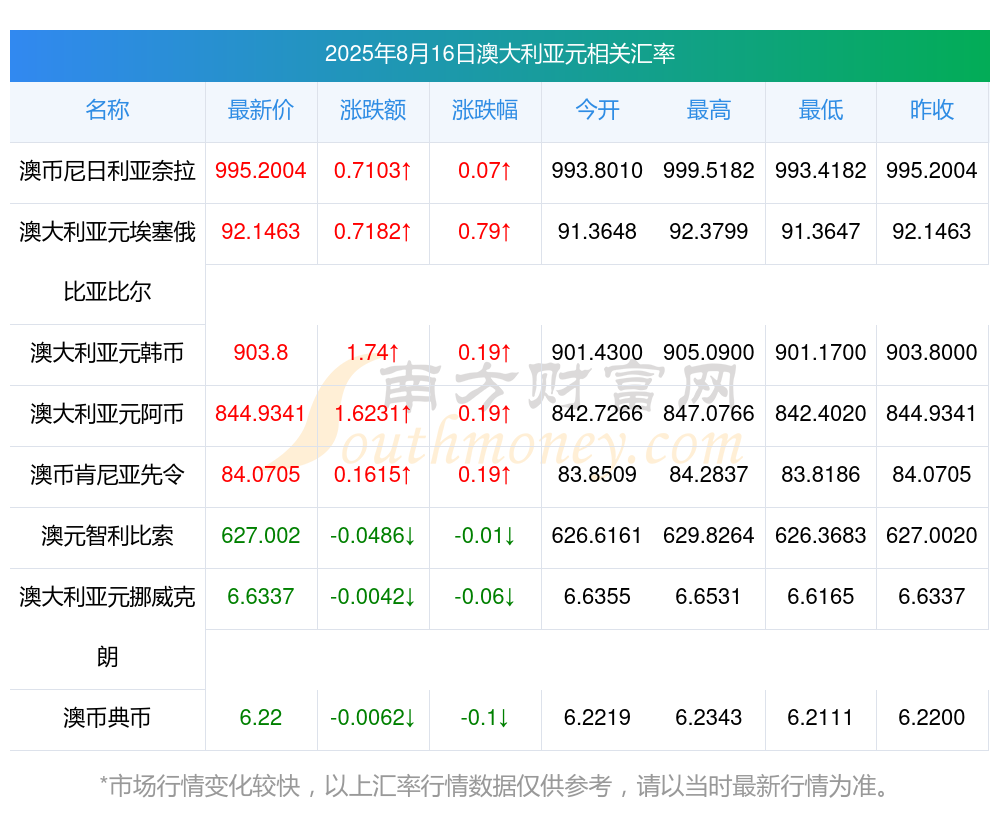Click the table title 2025年8月16日澳大利亚元相关汇率
This screenshot has height=817, width=1000.
click(x=499, y=54)
